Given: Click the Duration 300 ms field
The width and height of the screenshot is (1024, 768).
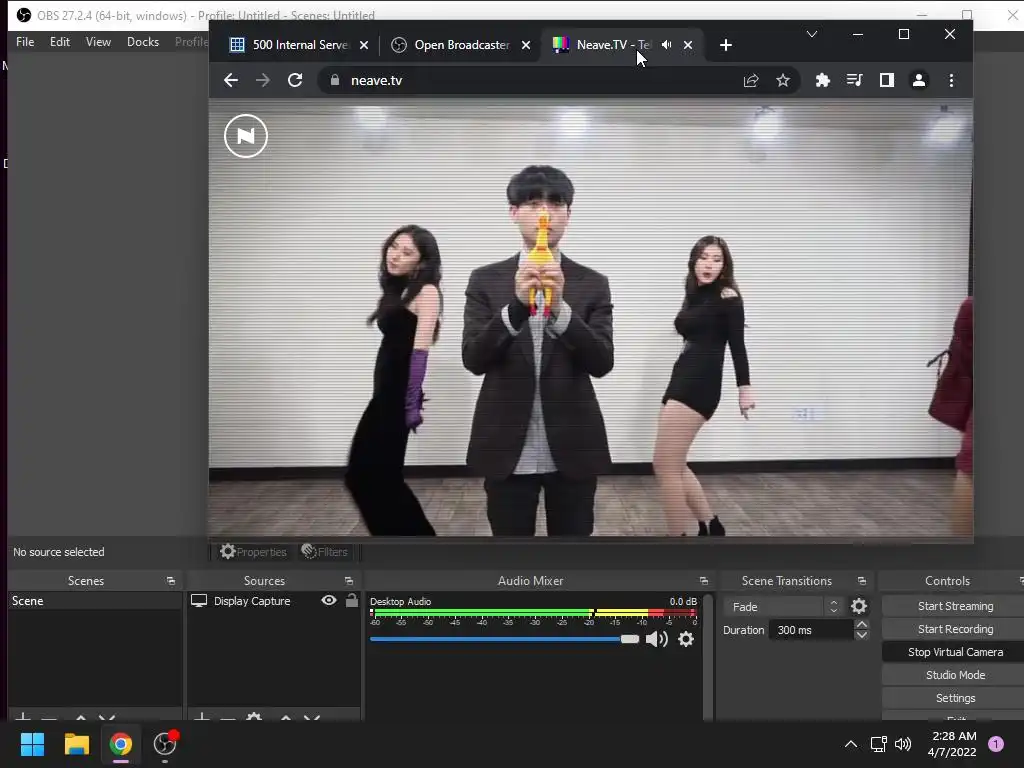Looking at the screenshot, I should (810, 630).
